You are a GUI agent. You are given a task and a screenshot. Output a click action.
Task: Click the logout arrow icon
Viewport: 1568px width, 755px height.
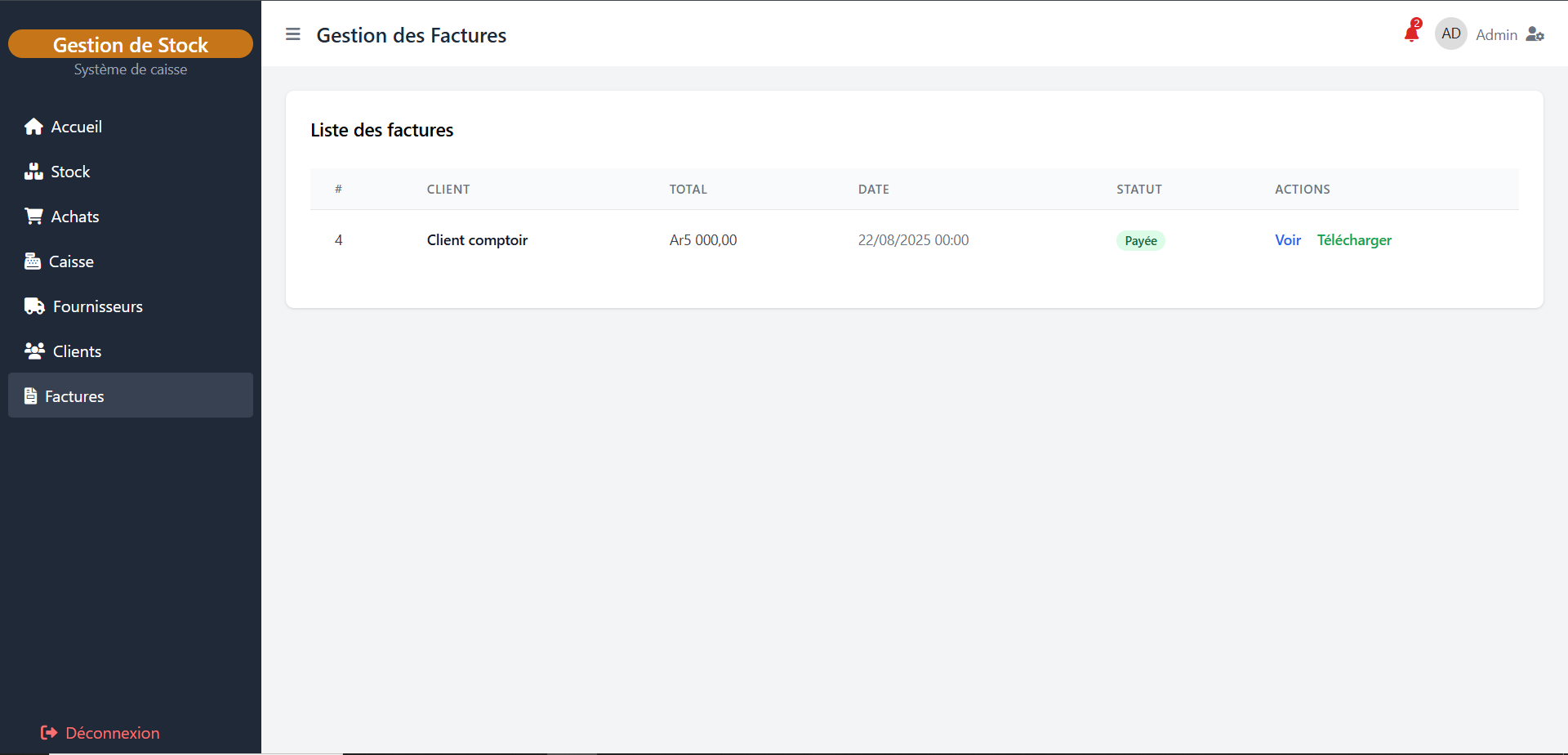(x=49, y=733)
